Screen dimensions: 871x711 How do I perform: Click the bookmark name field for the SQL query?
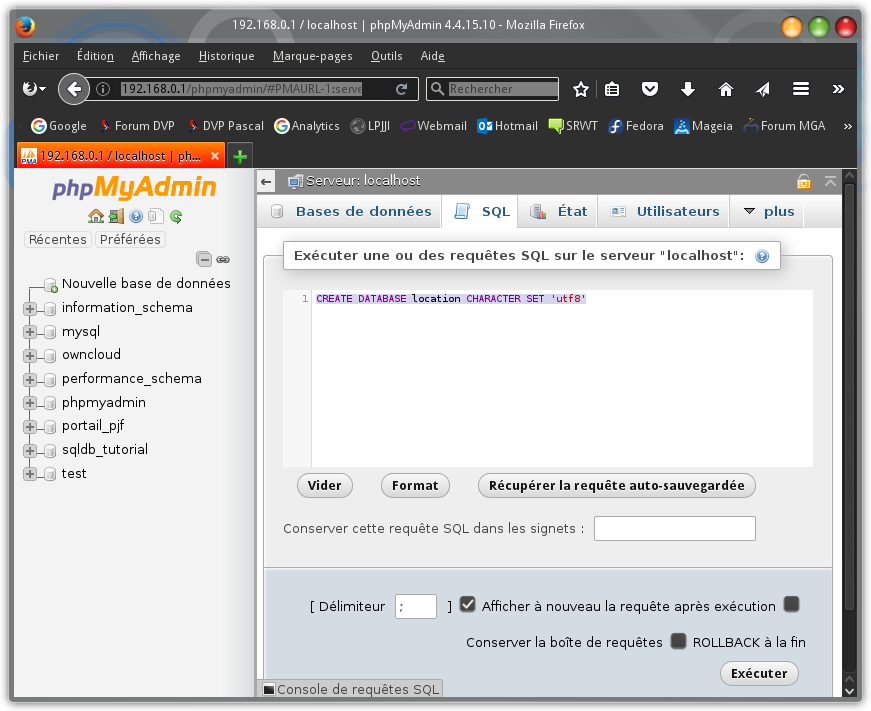tap(674, 528)
